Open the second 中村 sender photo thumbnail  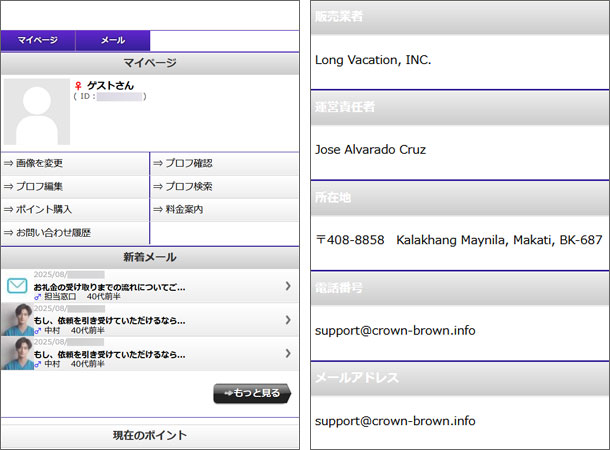coord(17,353)
